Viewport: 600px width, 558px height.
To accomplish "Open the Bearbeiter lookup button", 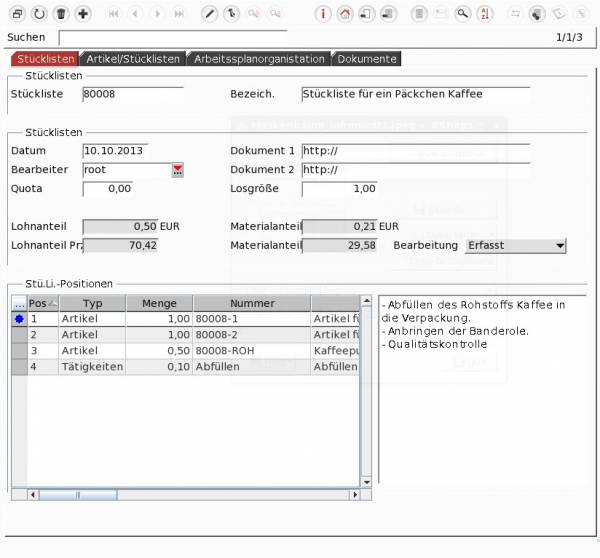I will [178, 170].
